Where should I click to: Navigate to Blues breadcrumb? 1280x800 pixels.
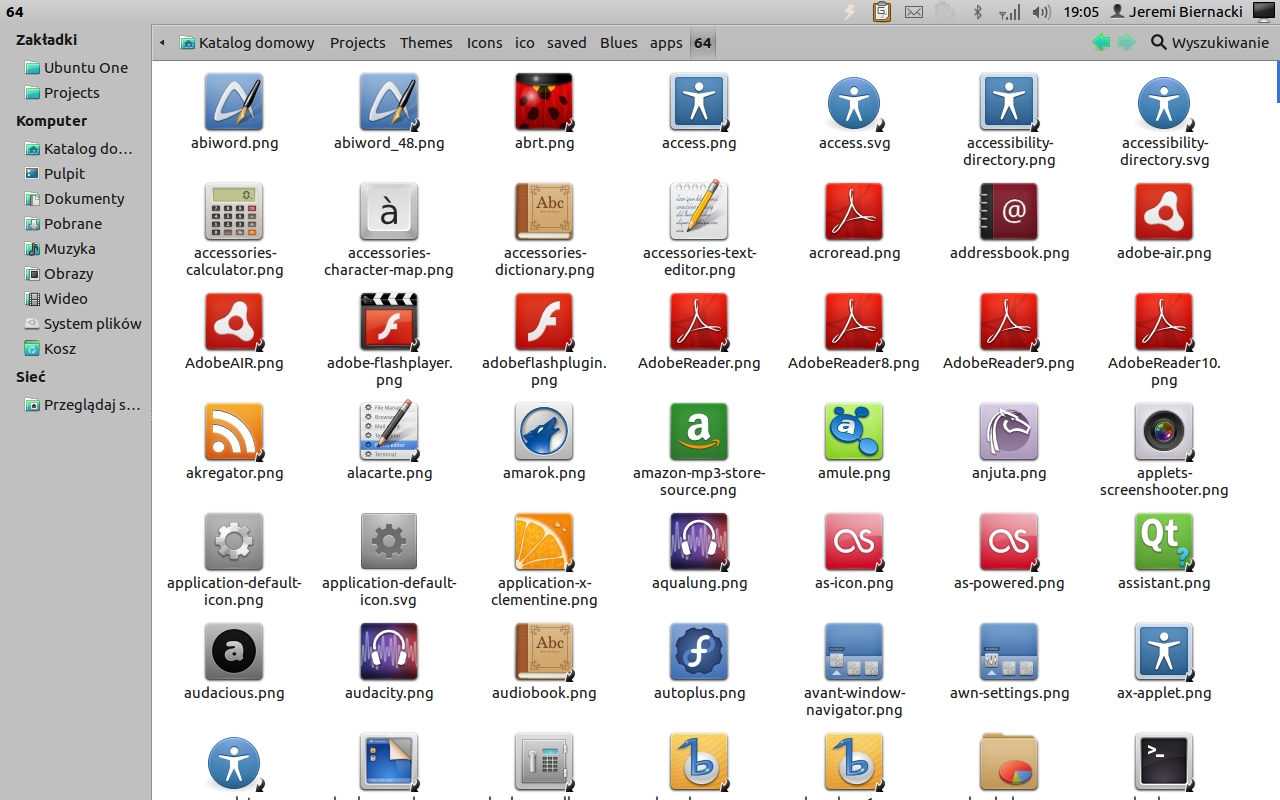coord(618,43)
